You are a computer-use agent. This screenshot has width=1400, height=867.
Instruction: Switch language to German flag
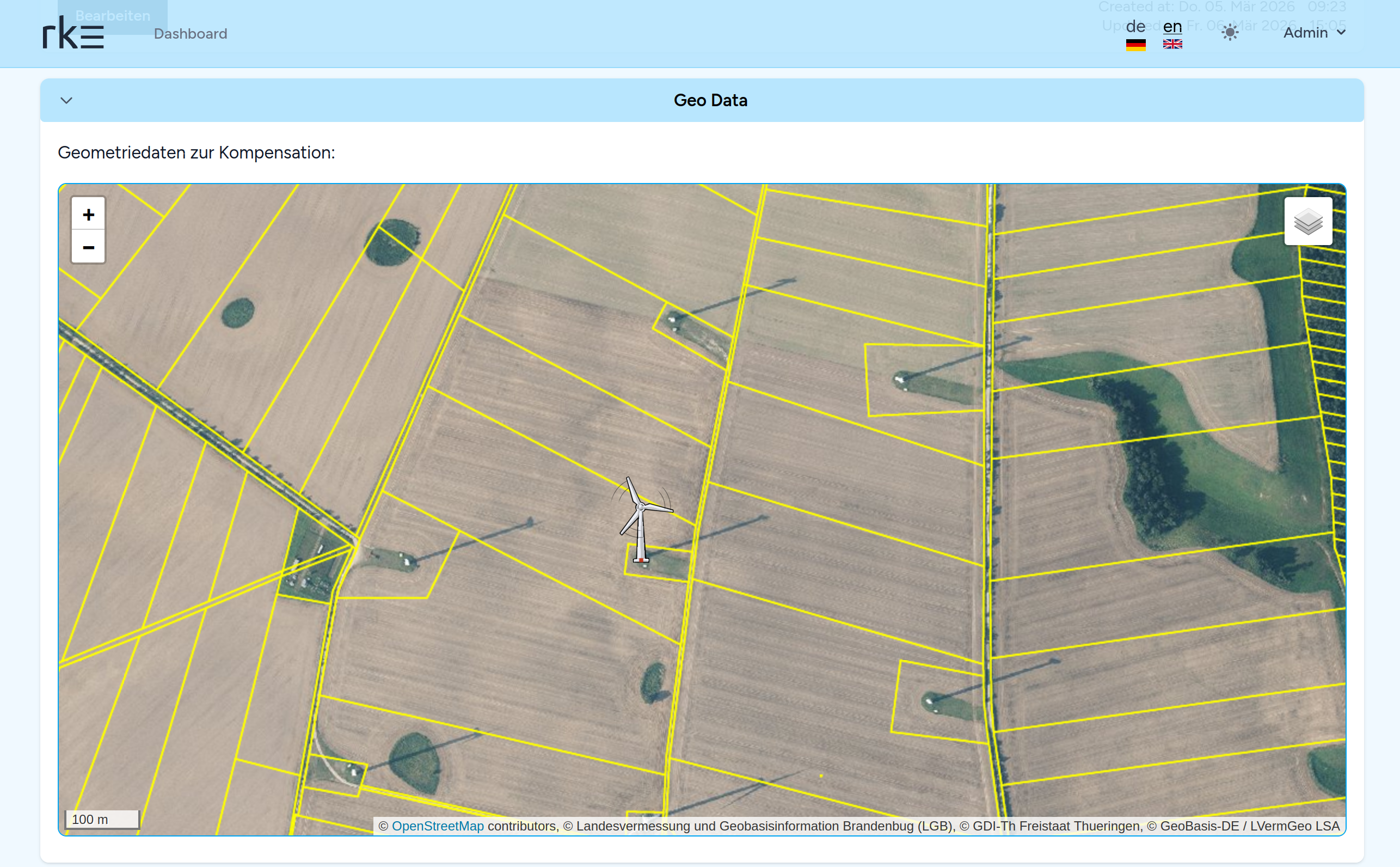(1135, 45)
